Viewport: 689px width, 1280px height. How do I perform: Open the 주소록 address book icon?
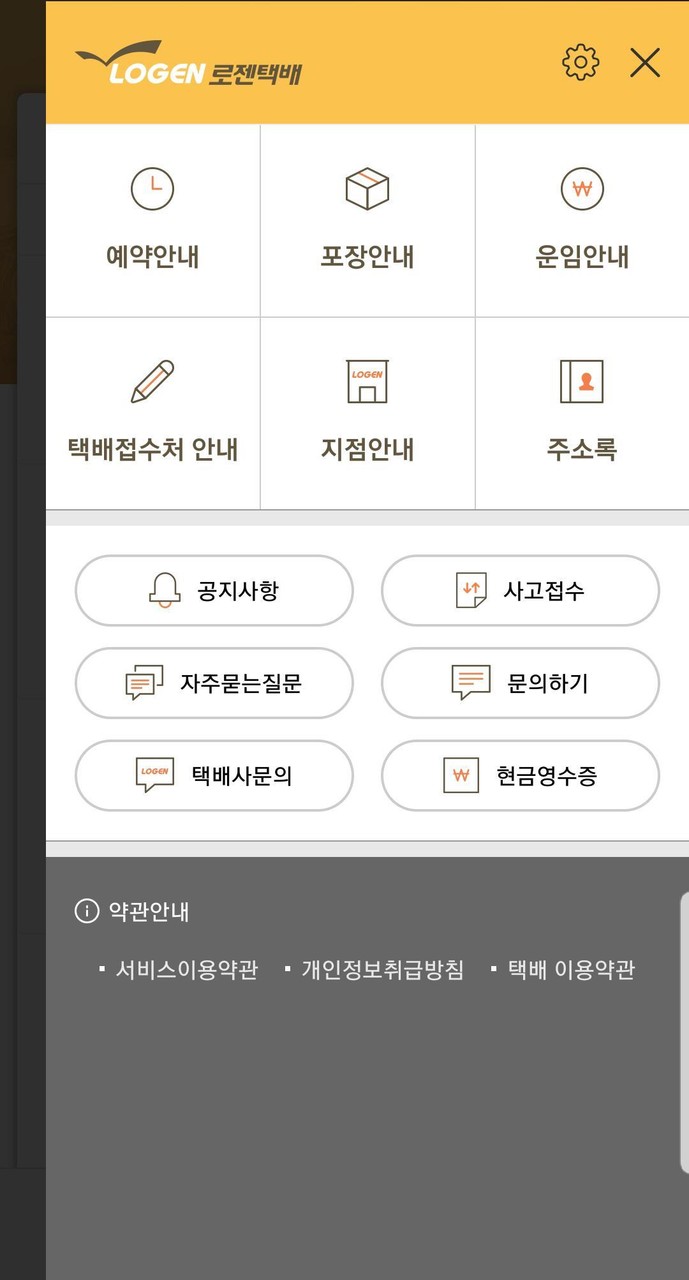(x=582, y=381)
